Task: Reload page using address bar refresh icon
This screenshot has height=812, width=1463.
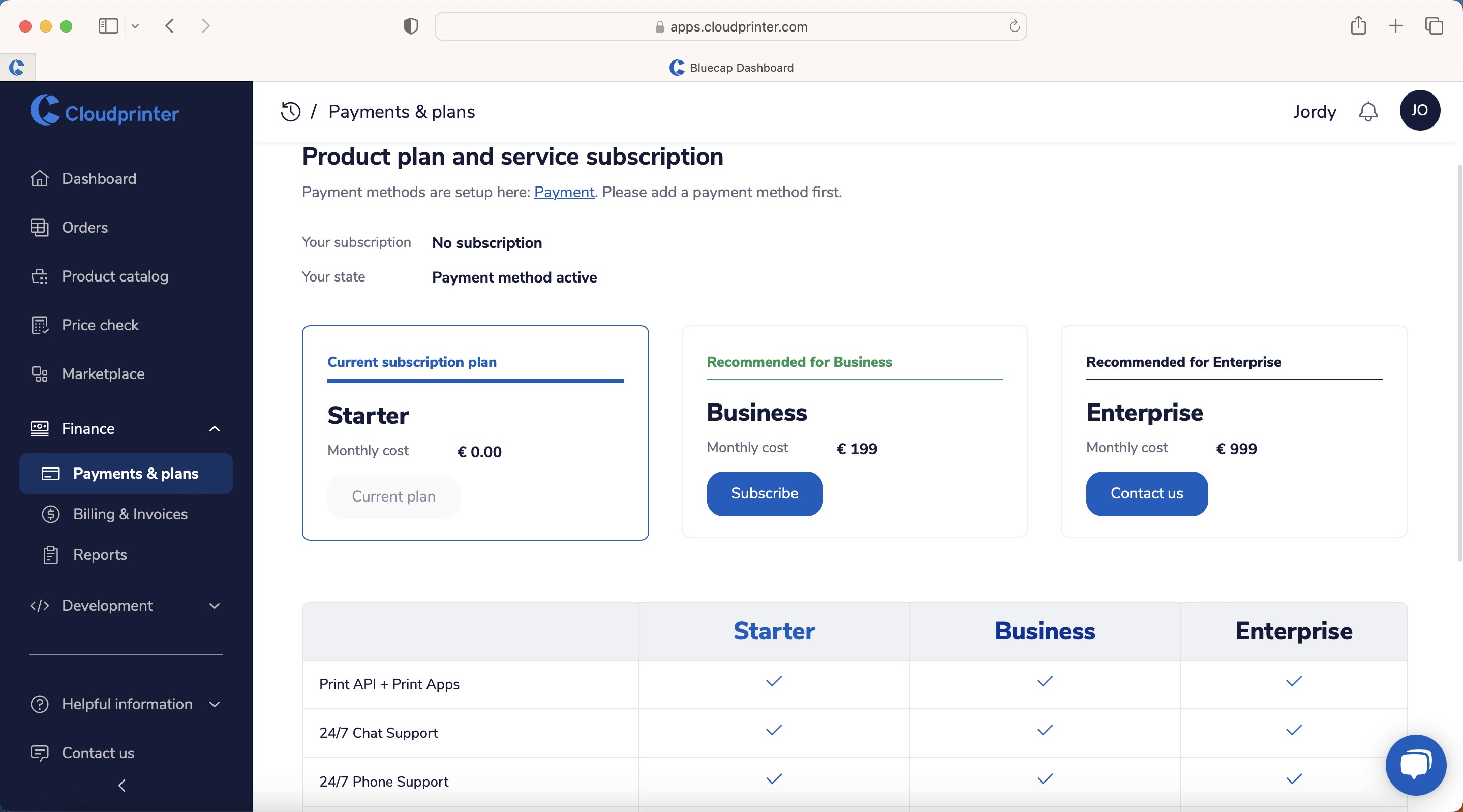Action: tap(1014, 26)
